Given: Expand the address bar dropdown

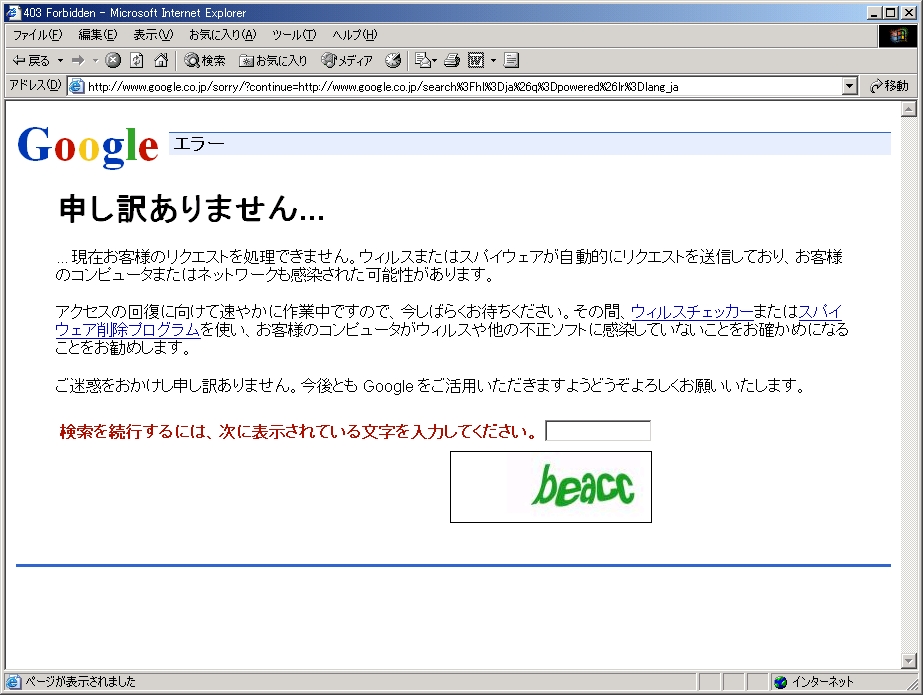Looking at the screenshot, I should tap(849, 87).
